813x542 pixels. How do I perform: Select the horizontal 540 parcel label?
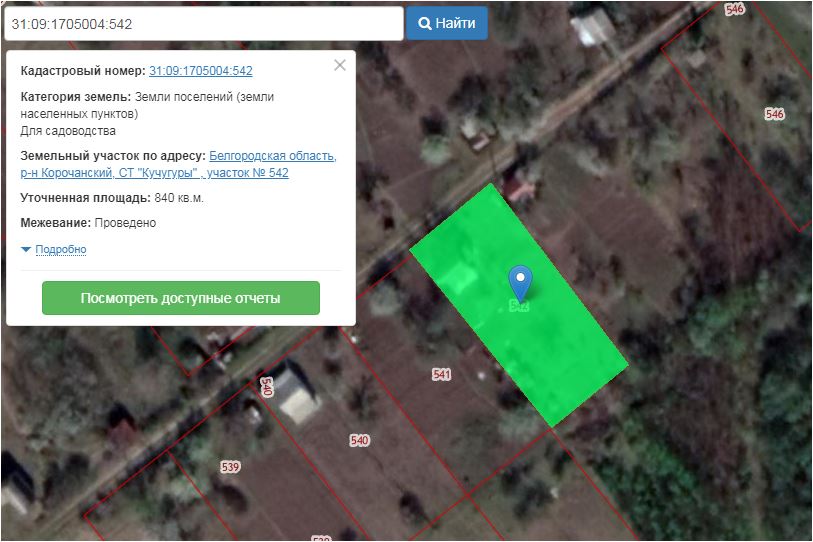click(359, 441)
